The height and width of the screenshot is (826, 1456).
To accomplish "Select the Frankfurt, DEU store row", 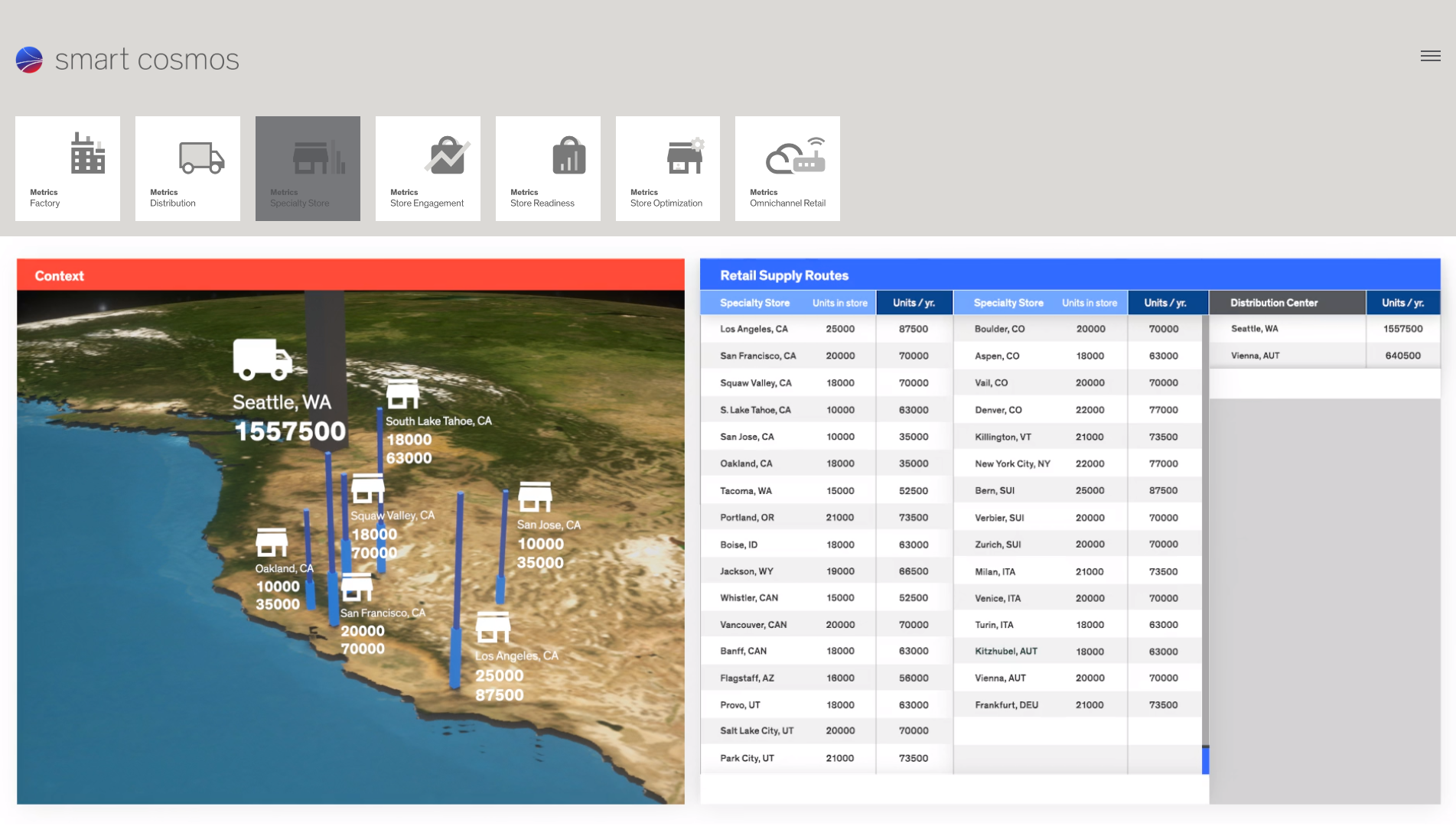I will tap(1077, 705).
